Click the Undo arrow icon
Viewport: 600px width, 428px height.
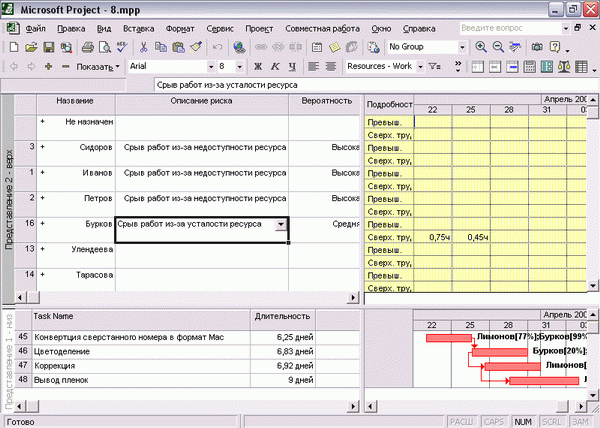(x=217, y=47)
